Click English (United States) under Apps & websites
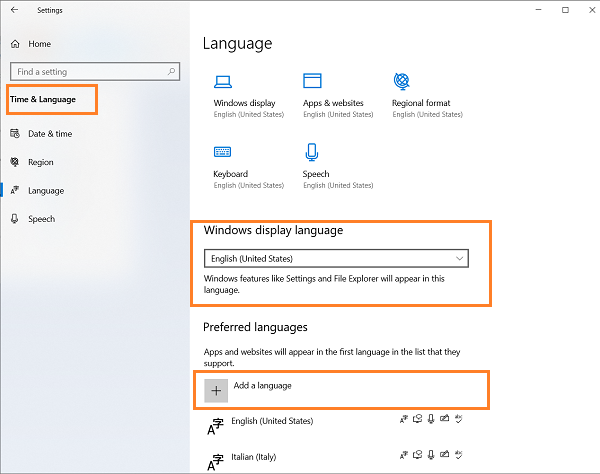Image resolution: width=600 pixels, height=474 pixels. [338, 114]
